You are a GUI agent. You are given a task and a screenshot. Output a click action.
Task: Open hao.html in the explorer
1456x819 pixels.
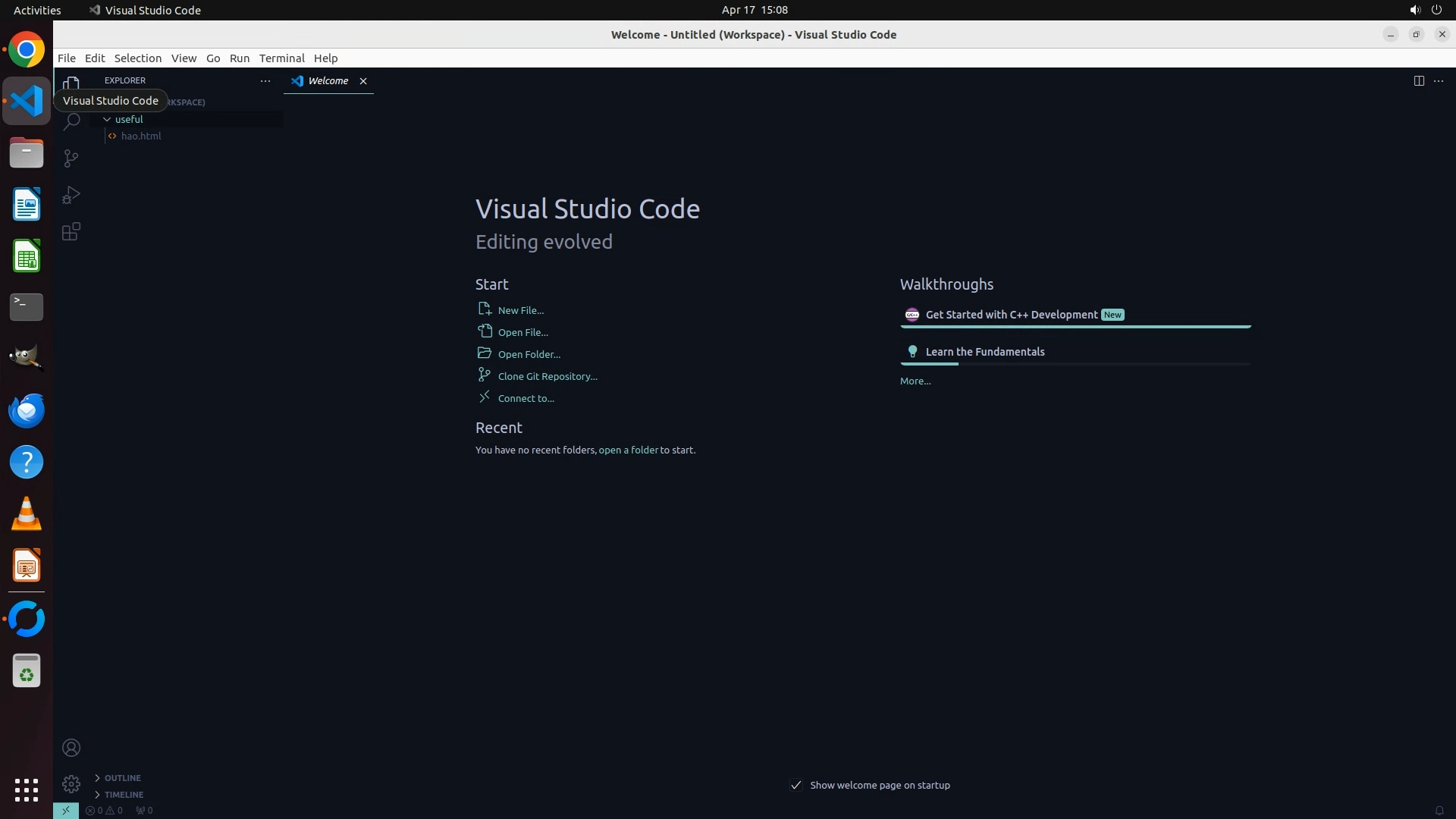(141, 136)
